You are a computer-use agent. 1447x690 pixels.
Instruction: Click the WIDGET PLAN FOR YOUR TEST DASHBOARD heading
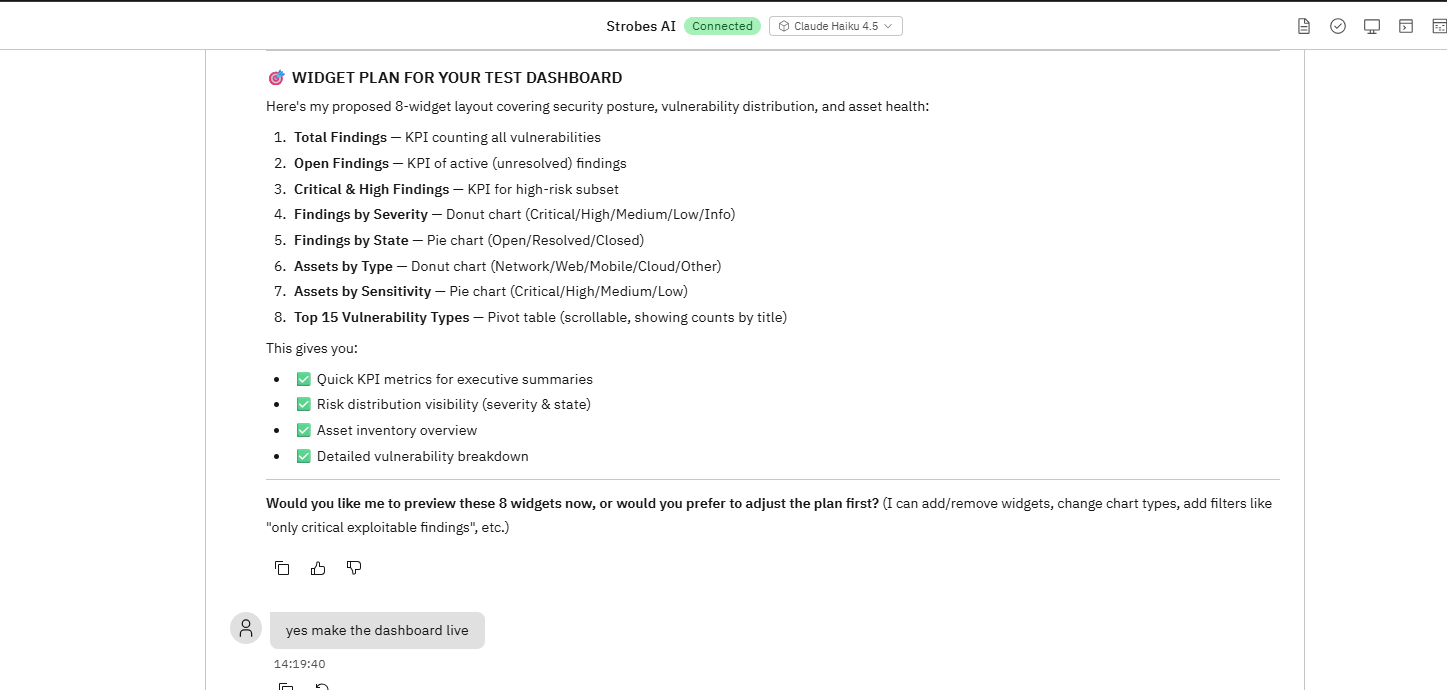click(457, 78)
